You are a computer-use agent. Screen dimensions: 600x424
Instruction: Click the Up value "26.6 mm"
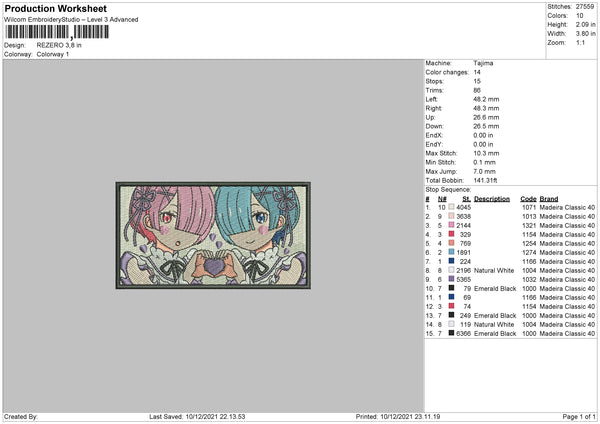pyautogui.click(x=486, y=117)
